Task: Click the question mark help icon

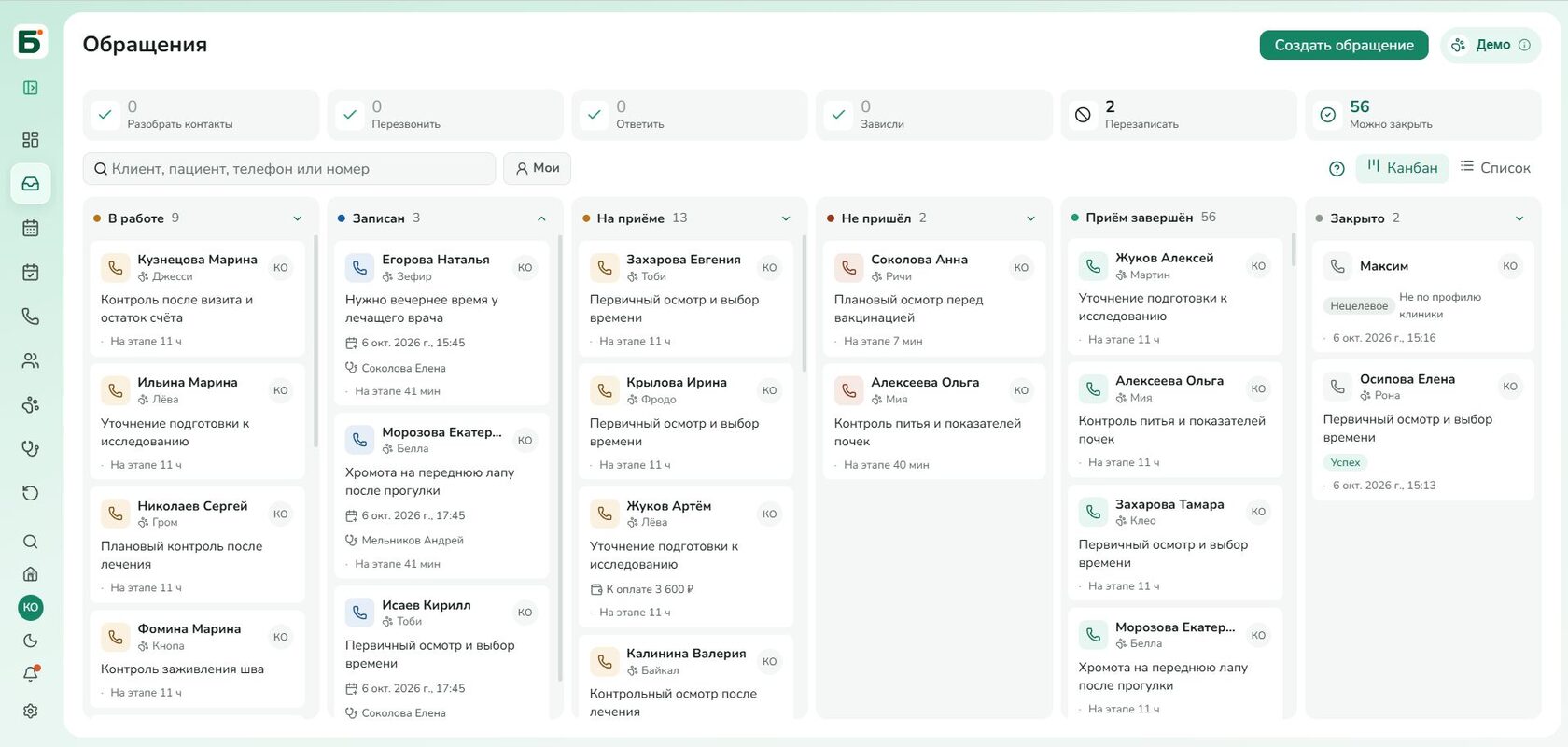Action: click(x=1337, y=169)
